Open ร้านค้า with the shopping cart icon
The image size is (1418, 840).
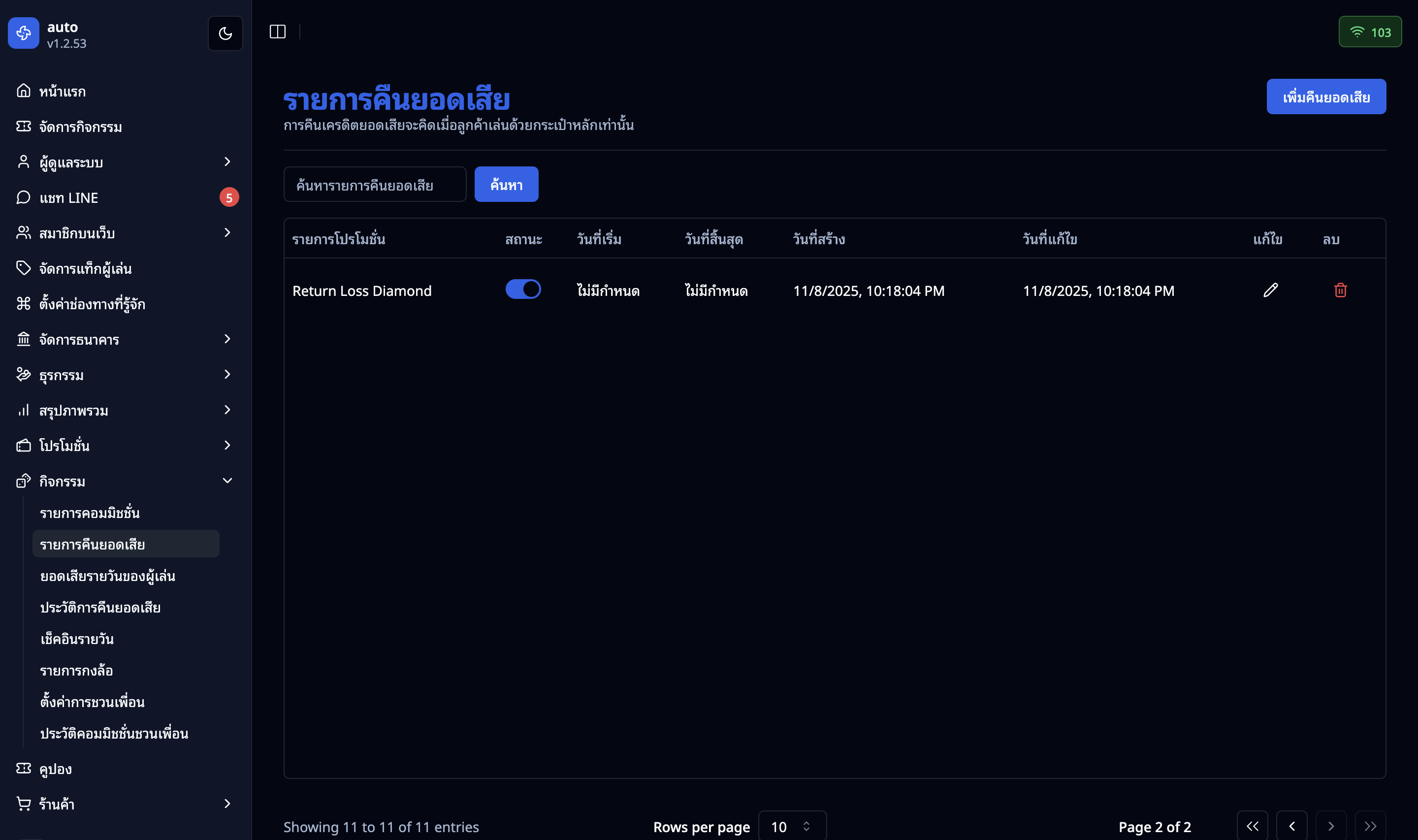click(x=23, y=804)
